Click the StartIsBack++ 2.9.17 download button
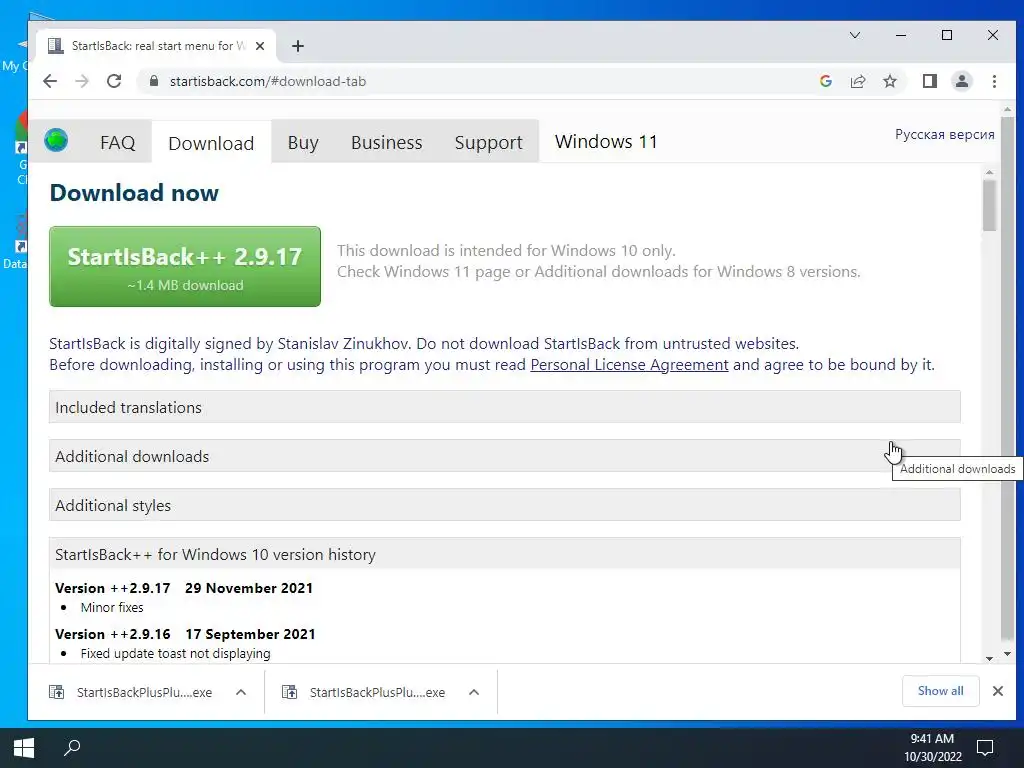The width and height of the screenshot is (1024, 768). tap(185, 266)
